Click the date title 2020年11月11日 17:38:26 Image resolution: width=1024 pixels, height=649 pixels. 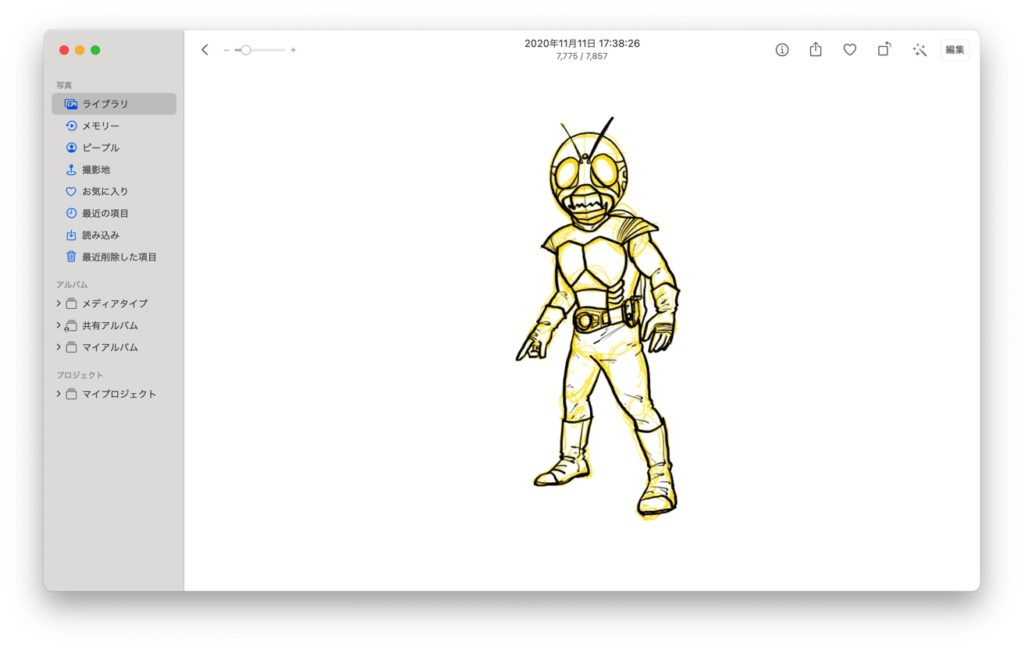coord(582,43)
